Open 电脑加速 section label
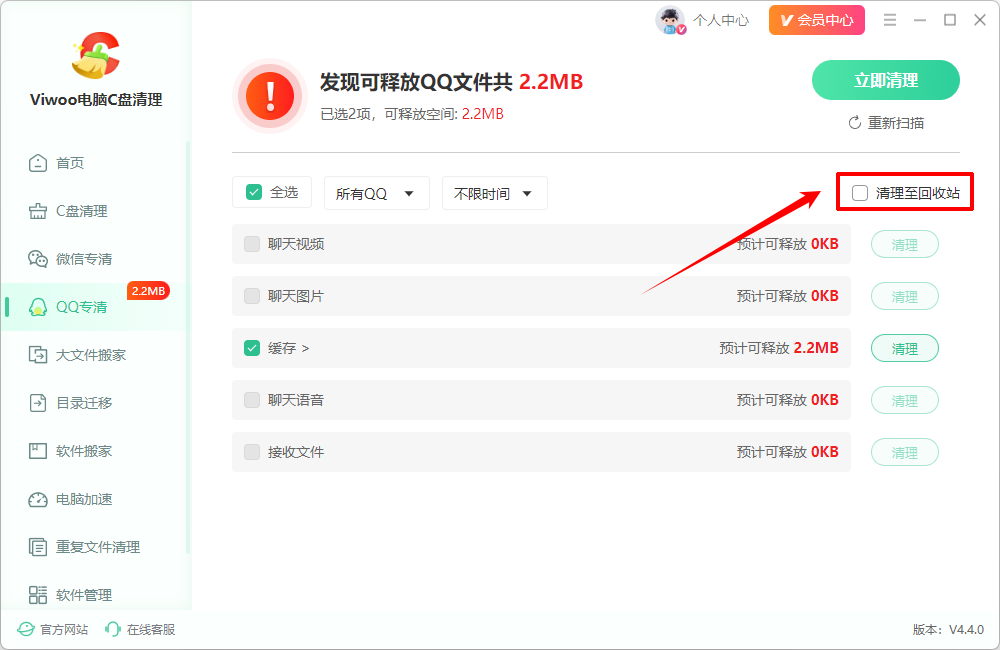Screen dimensions: 1000x650 point(84,499)
